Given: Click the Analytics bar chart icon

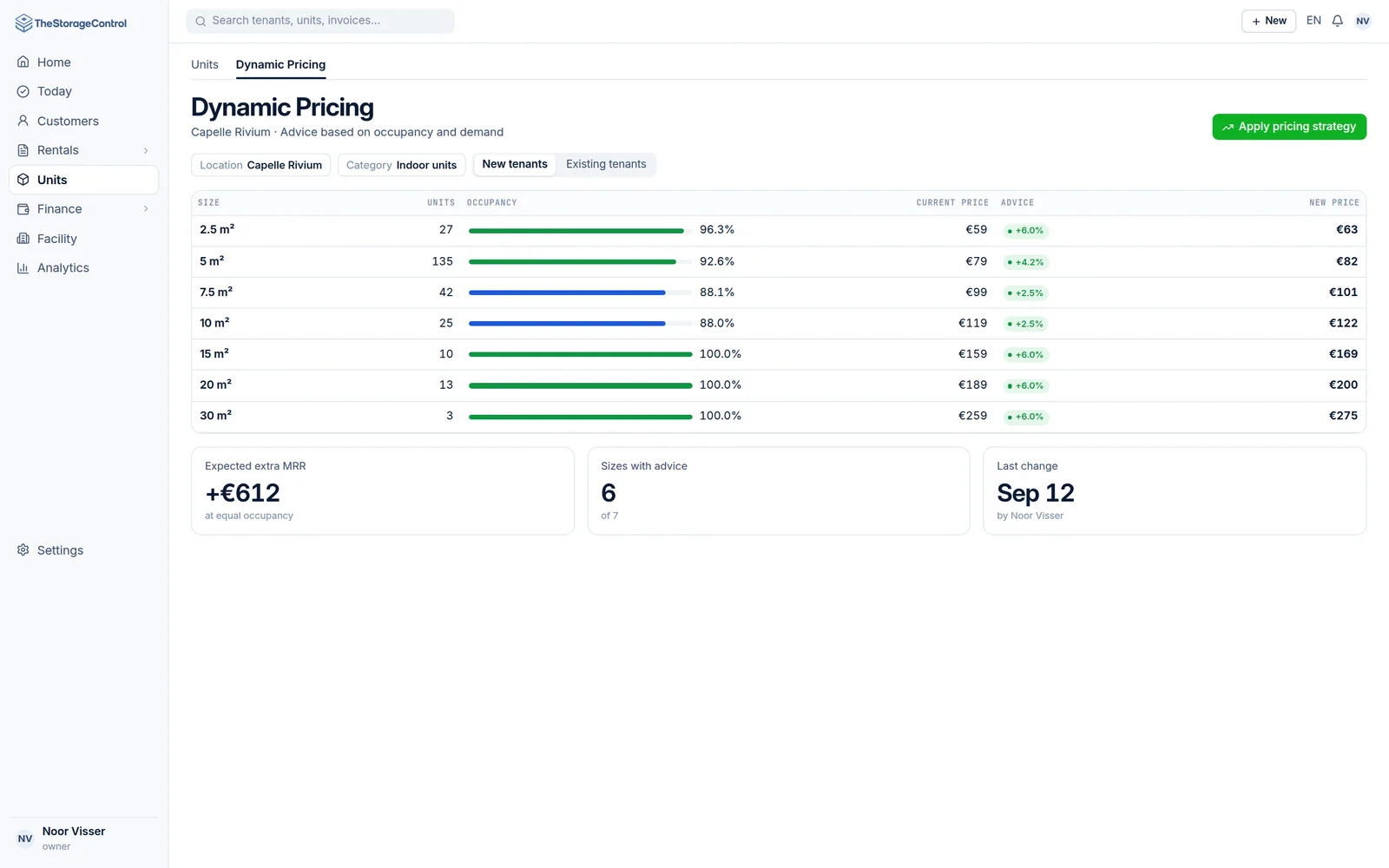Looking at the screenshot, I should point(23,268).
